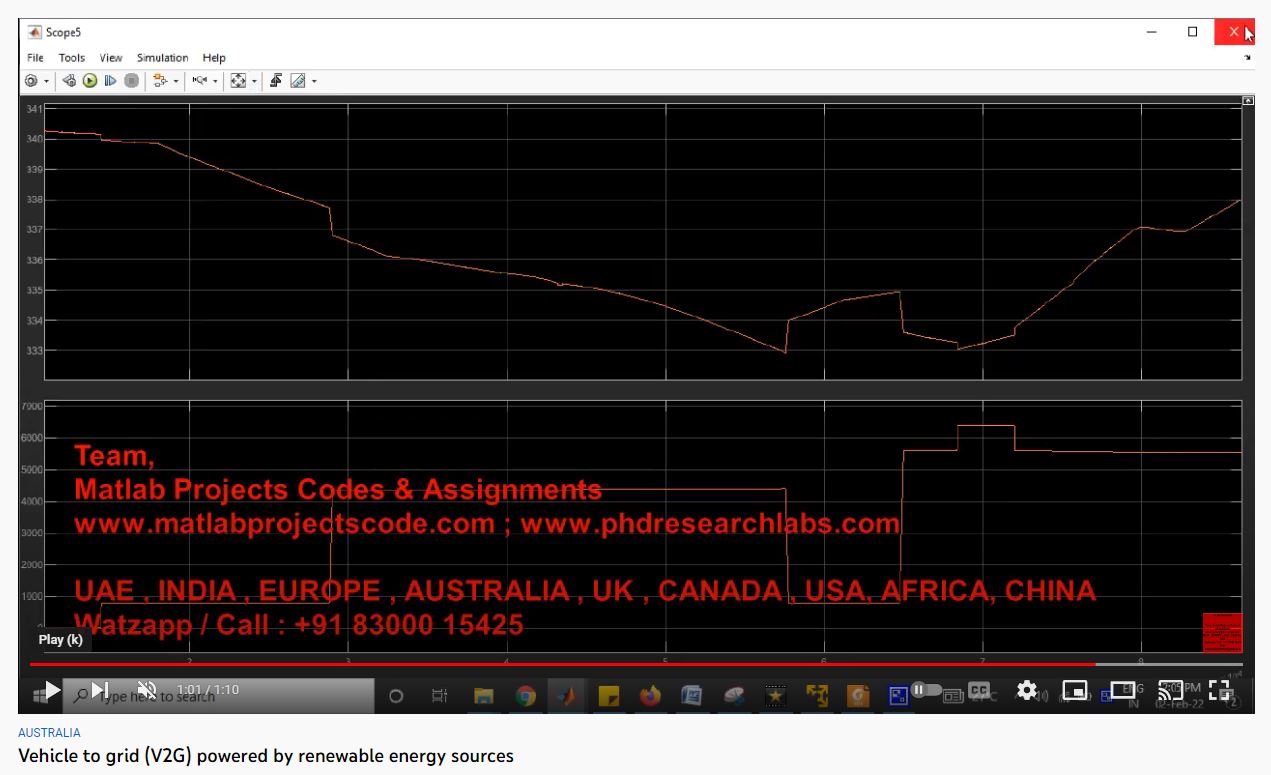Viewport: 1271px width, 775px height.
Task: Open the Simulation menu
Action: click(162, 58)
